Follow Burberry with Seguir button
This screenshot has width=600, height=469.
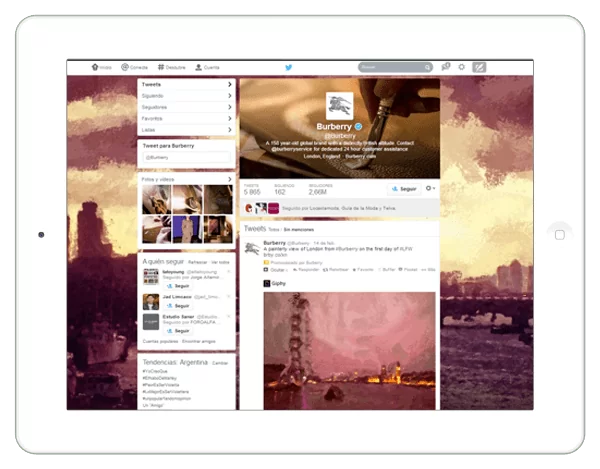(x=404, y=189)
